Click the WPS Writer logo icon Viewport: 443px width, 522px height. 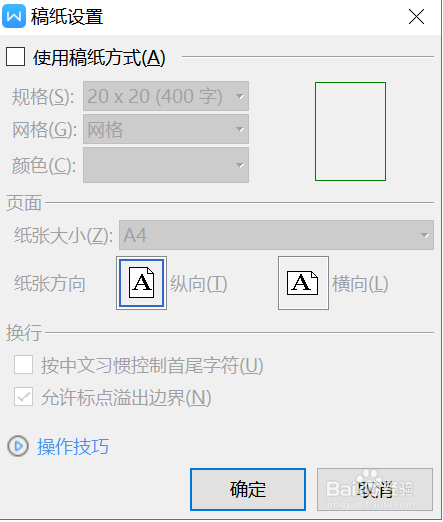[x=14, y=16]
